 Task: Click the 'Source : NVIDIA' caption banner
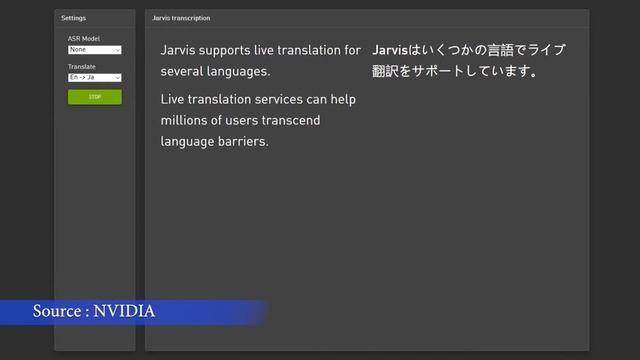point(134,312)
